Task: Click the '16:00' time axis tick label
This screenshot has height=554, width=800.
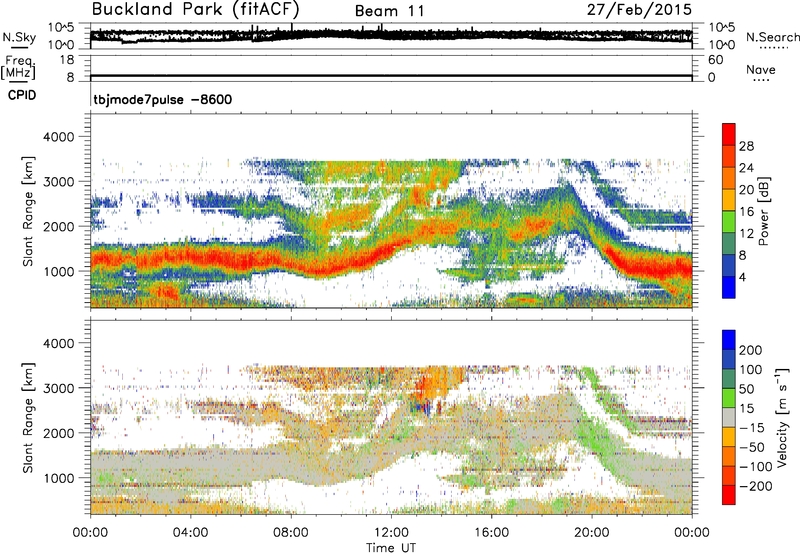Action: pyautogui.click(x=491, y=533)
